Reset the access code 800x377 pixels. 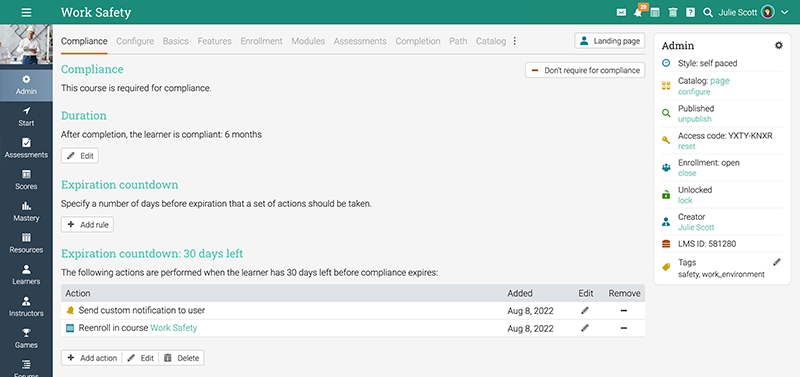(x=686, y=146)
